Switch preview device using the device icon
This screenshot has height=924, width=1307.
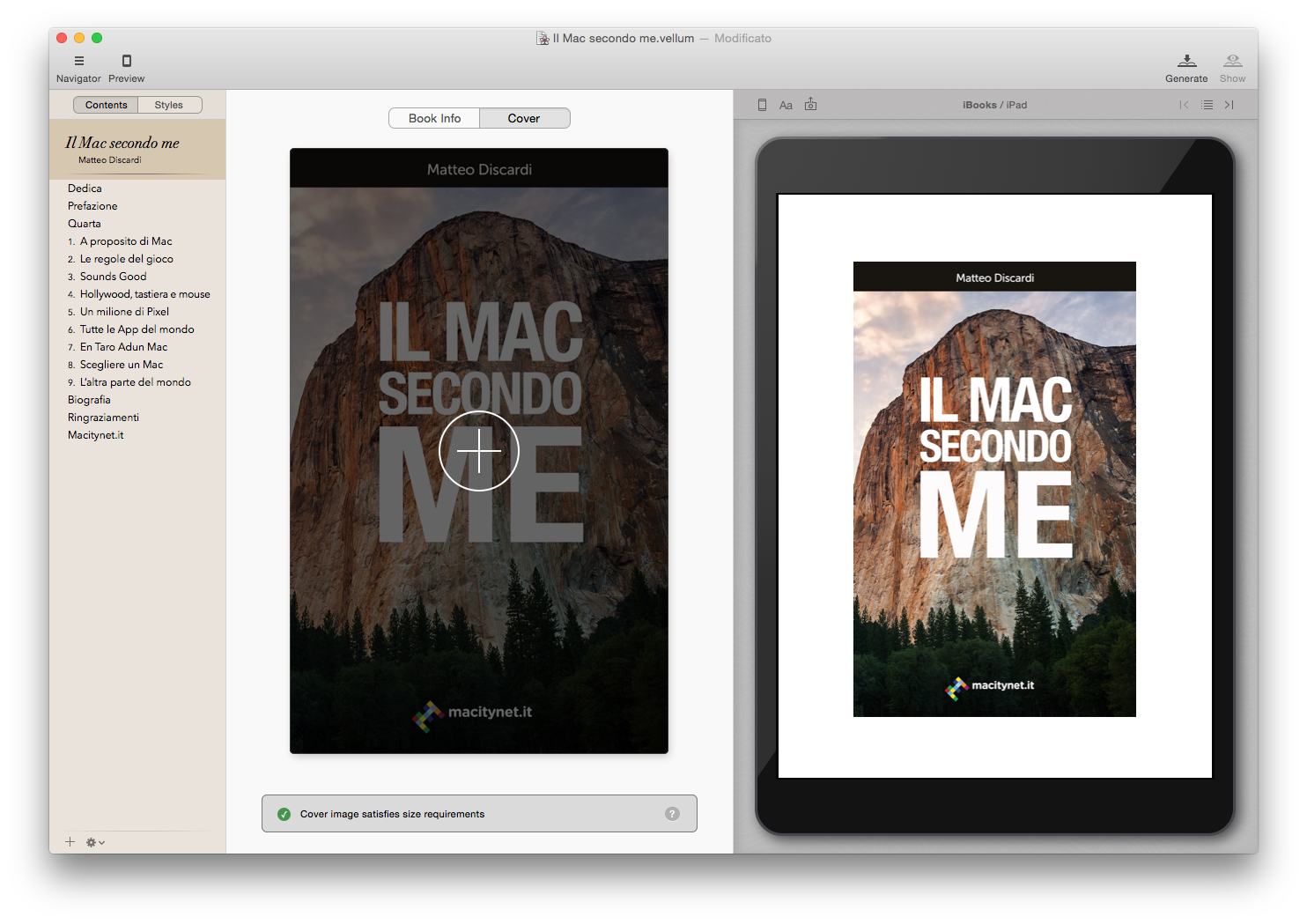pyautogui.click(x=761, y=104)
